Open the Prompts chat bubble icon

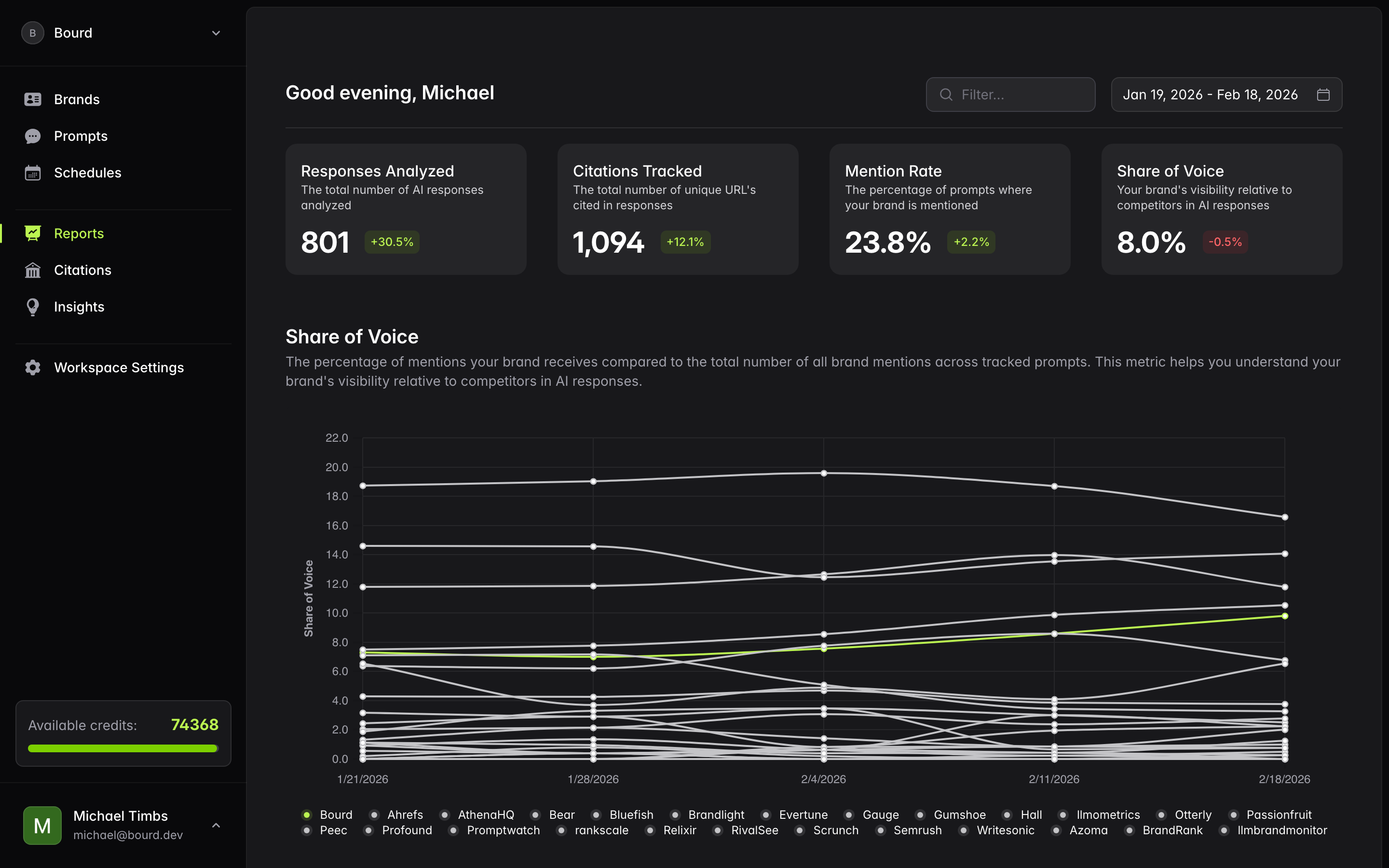[33, 136]
